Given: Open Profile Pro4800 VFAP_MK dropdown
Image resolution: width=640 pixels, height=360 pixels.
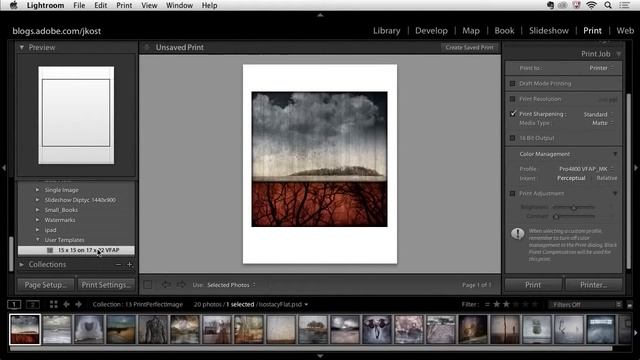Looking at the screenshot, I should coord(586,169).
